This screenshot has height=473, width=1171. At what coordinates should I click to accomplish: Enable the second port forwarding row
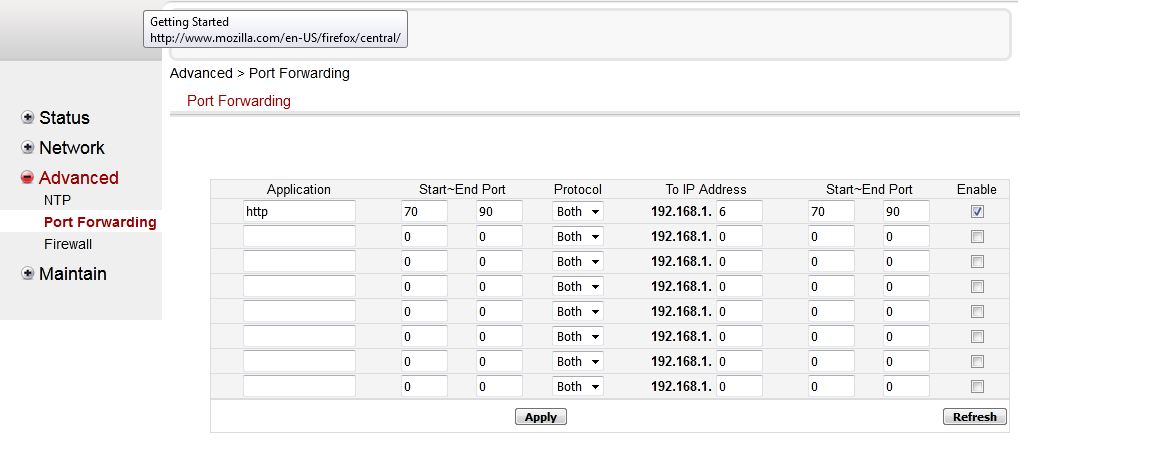tap(977, 237)
